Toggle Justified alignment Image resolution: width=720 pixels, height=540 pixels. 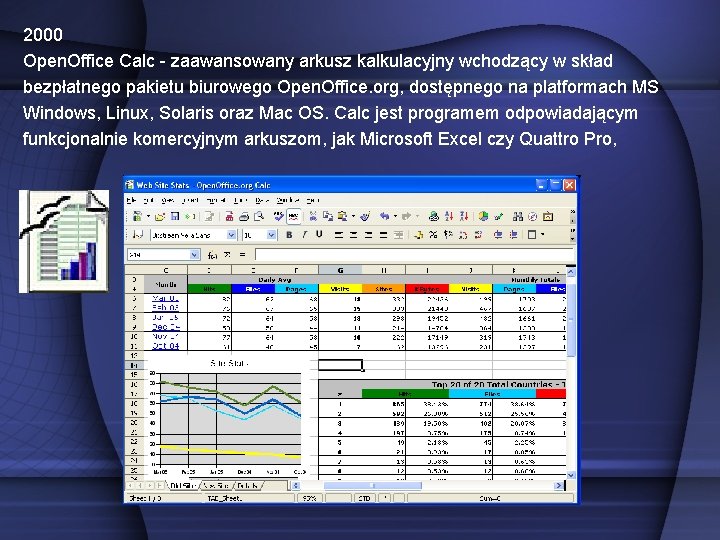coord(383,235)
